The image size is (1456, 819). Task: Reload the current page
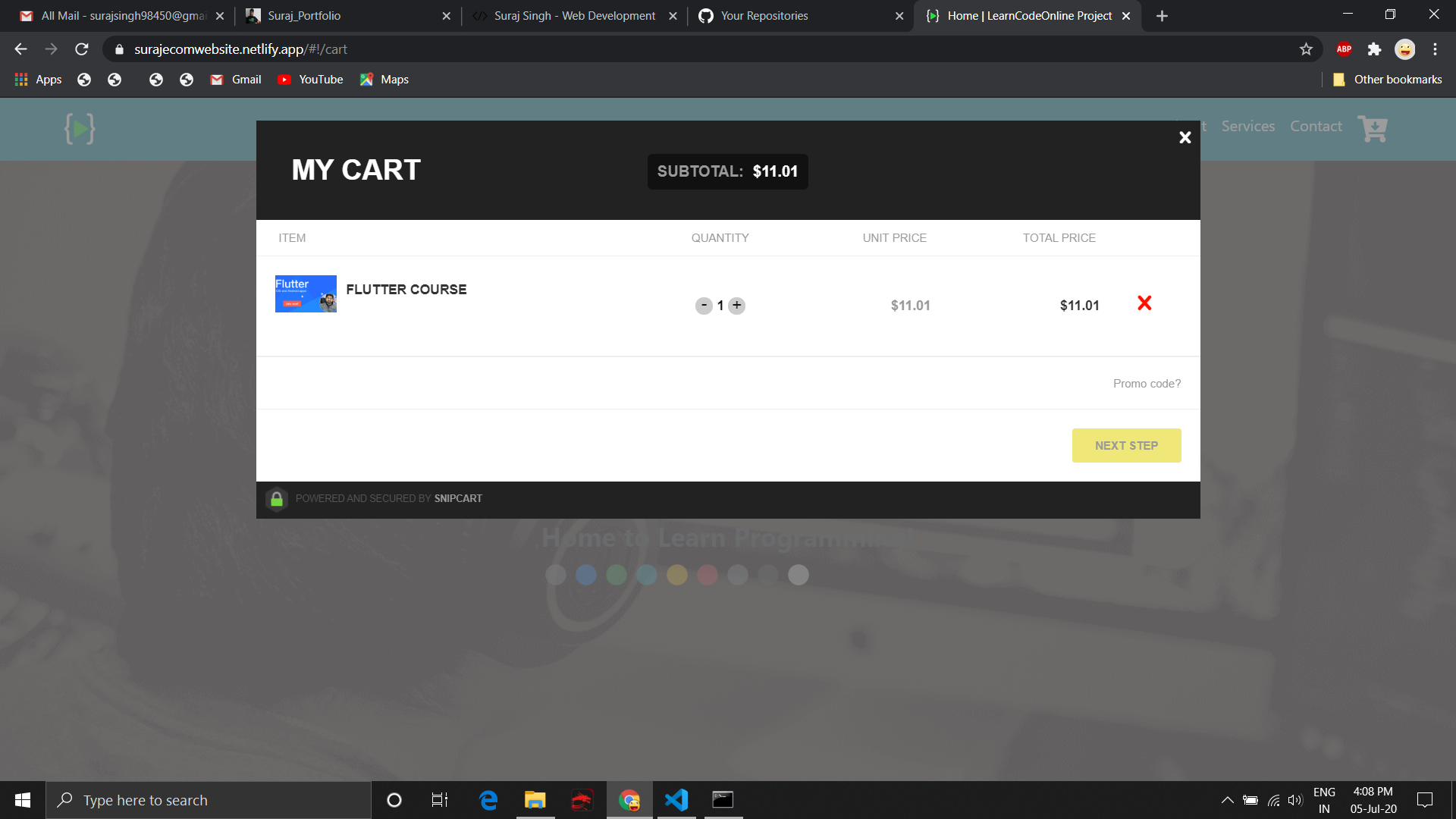(82, 49)
